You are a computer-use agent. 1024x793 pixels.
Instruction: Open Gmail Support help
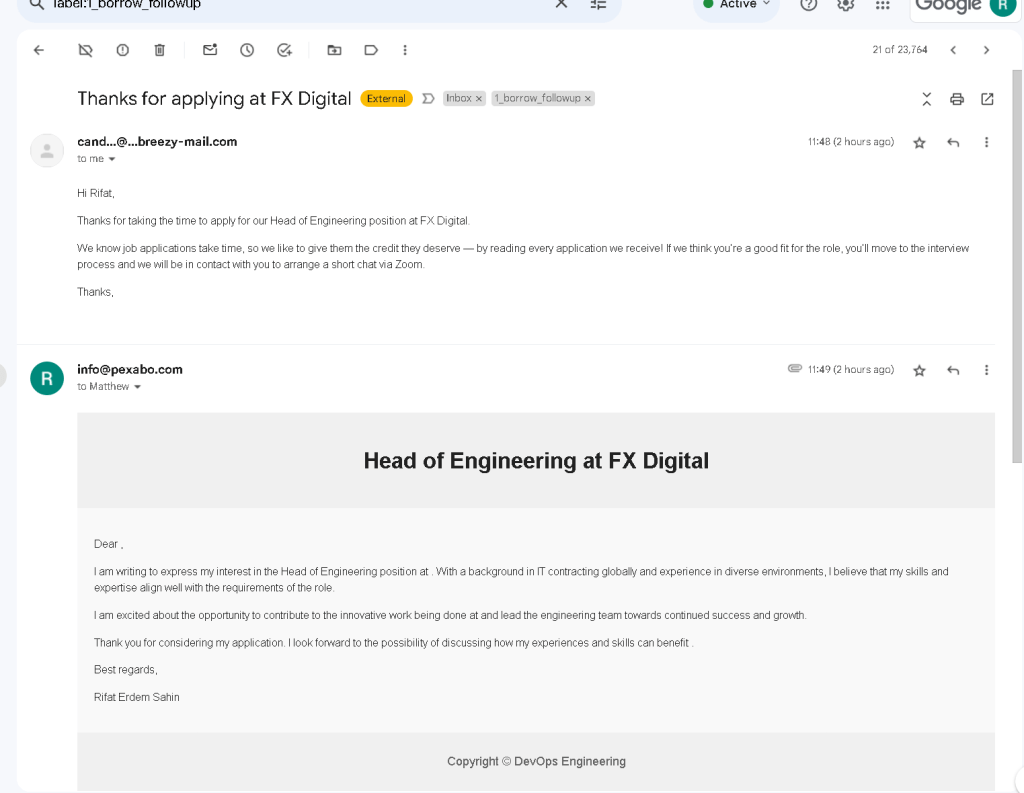(x=808, y=4)
